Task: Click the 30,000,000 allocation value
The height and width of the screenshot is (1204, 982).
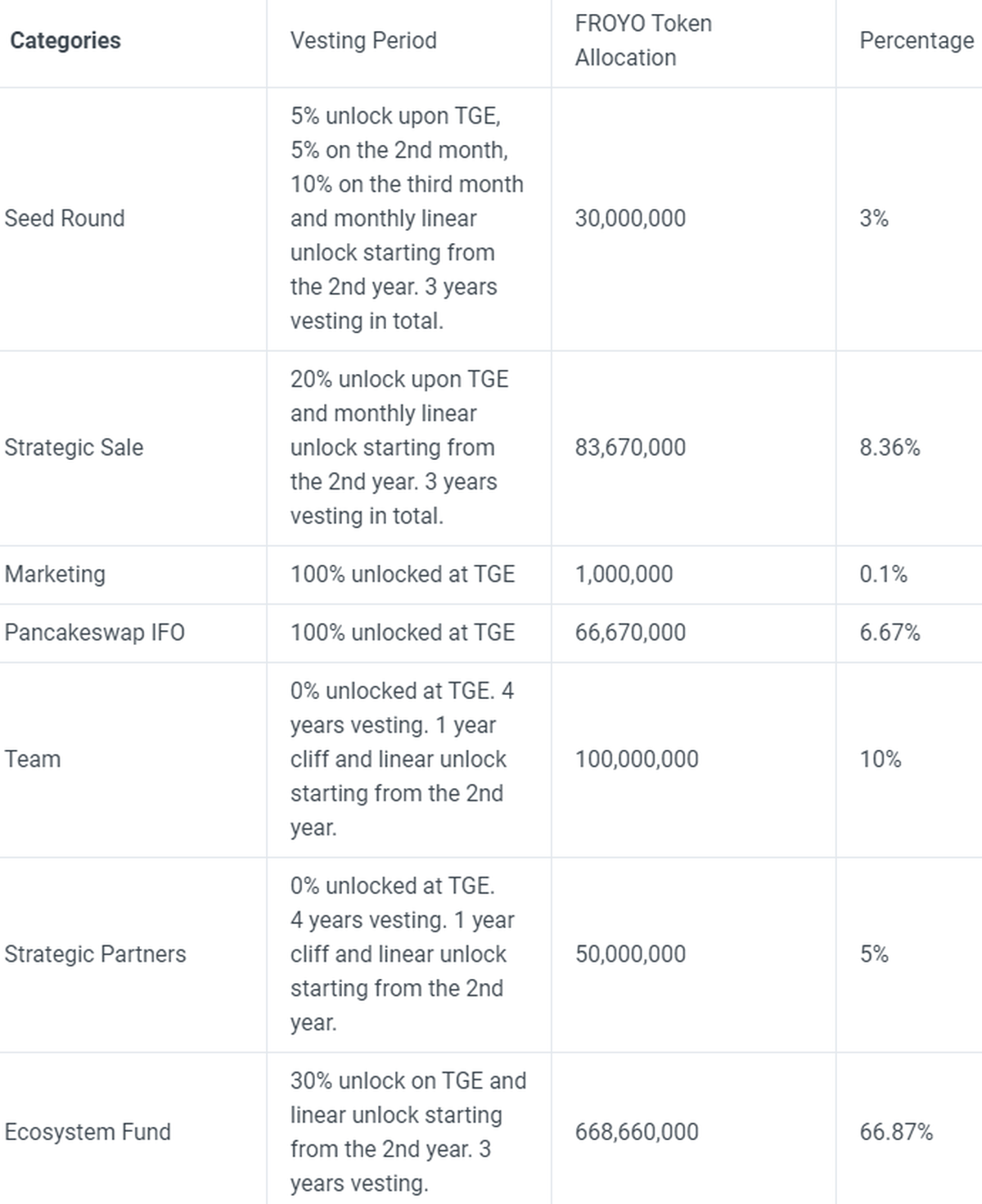Action: coord(630,219)
